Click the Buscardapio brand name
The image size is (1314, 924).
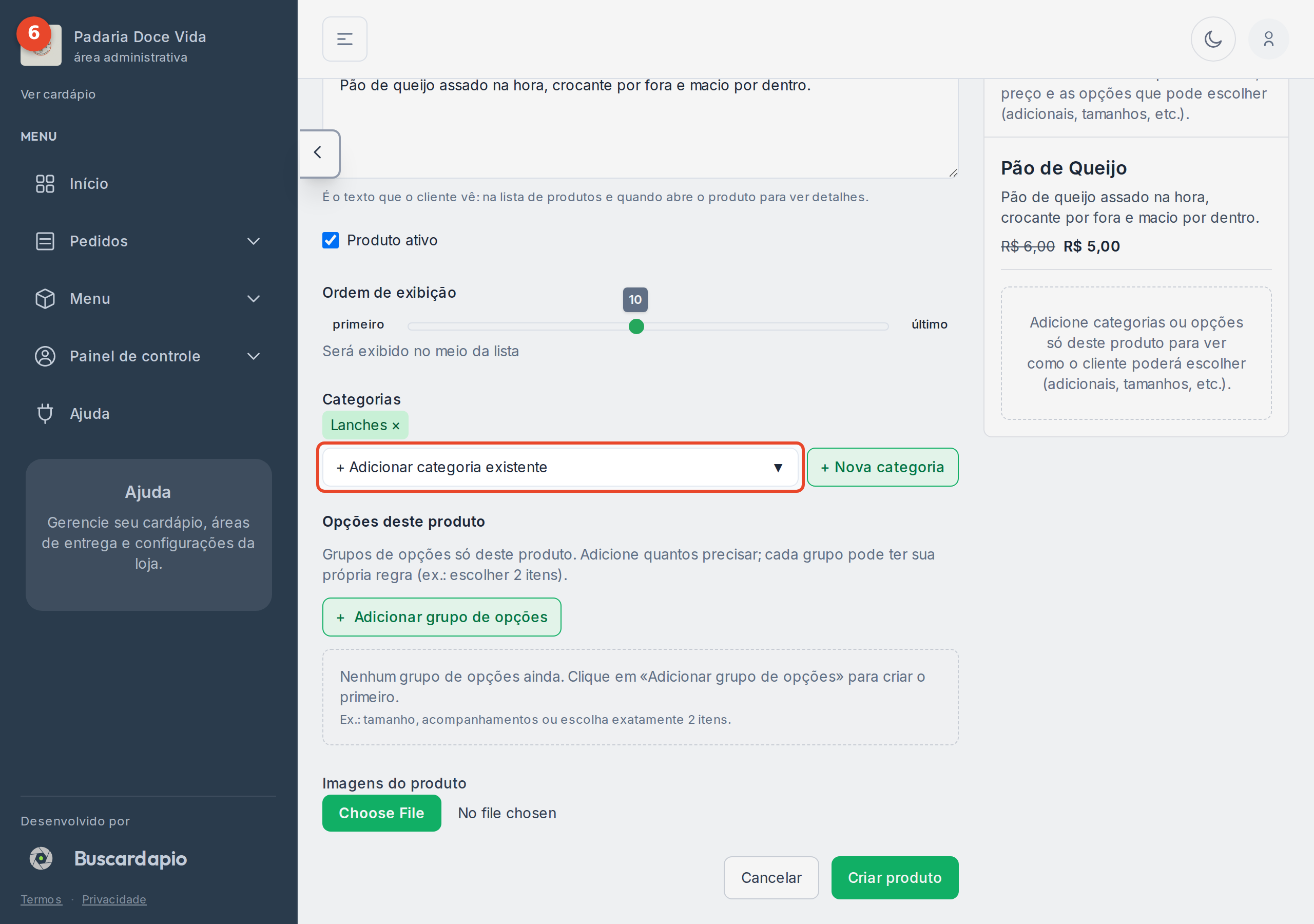[130, 858]
